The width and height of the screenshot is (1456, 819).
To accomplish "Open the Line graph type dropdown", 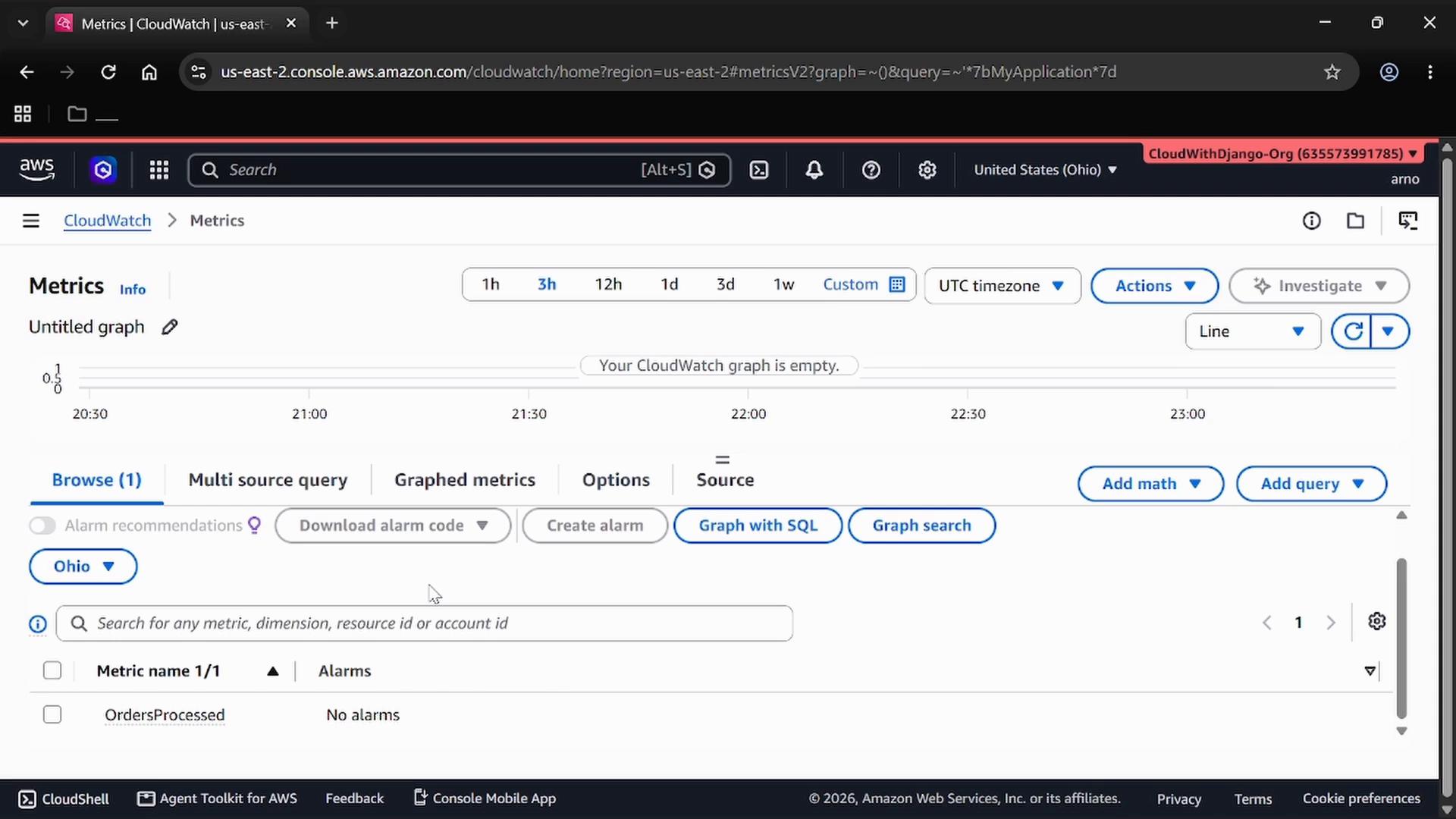I will click(x=1253, y=331).
